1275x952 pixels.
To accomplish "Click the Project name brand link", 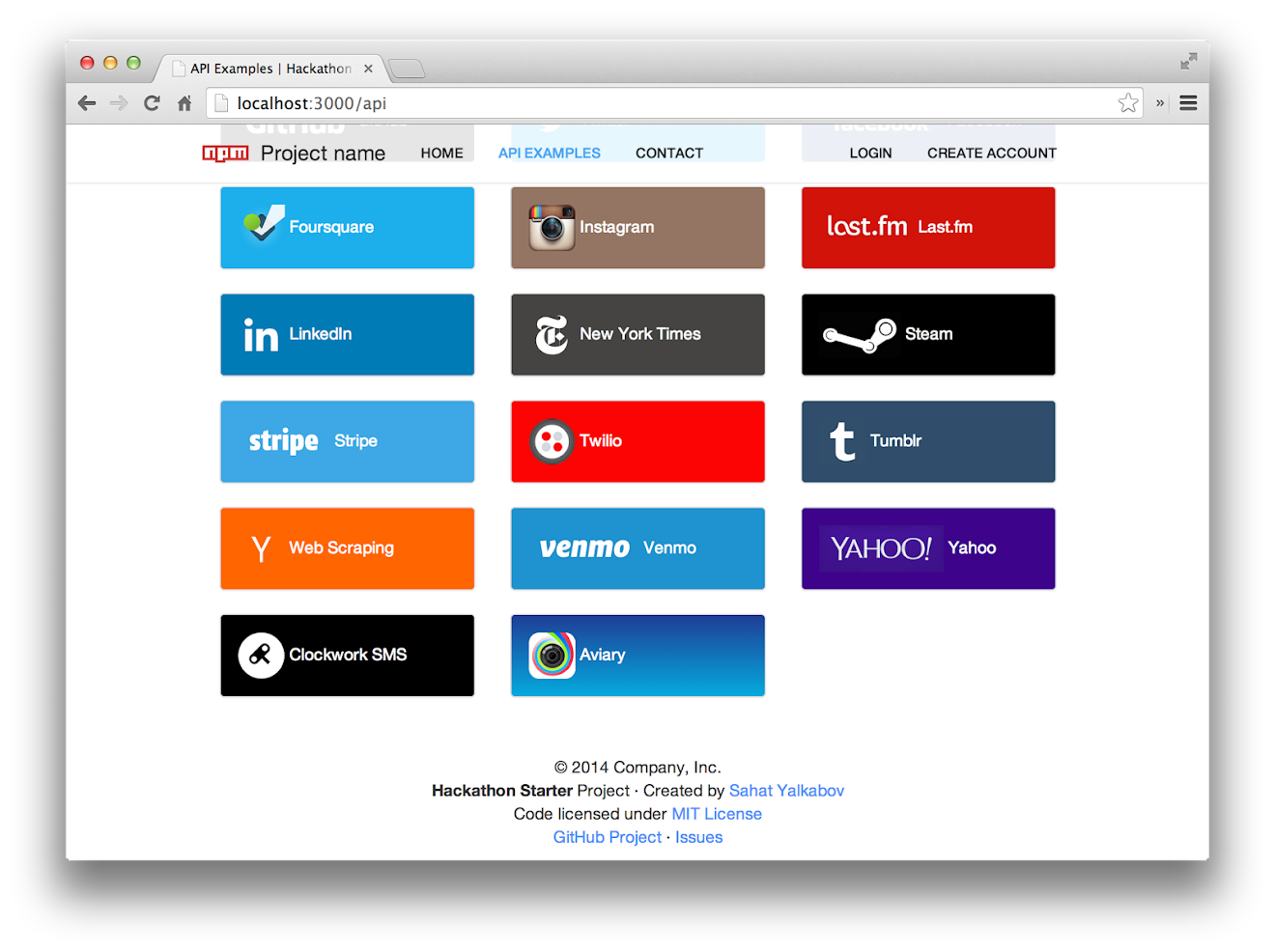I will pyautogui.click(x=323, y=154).
